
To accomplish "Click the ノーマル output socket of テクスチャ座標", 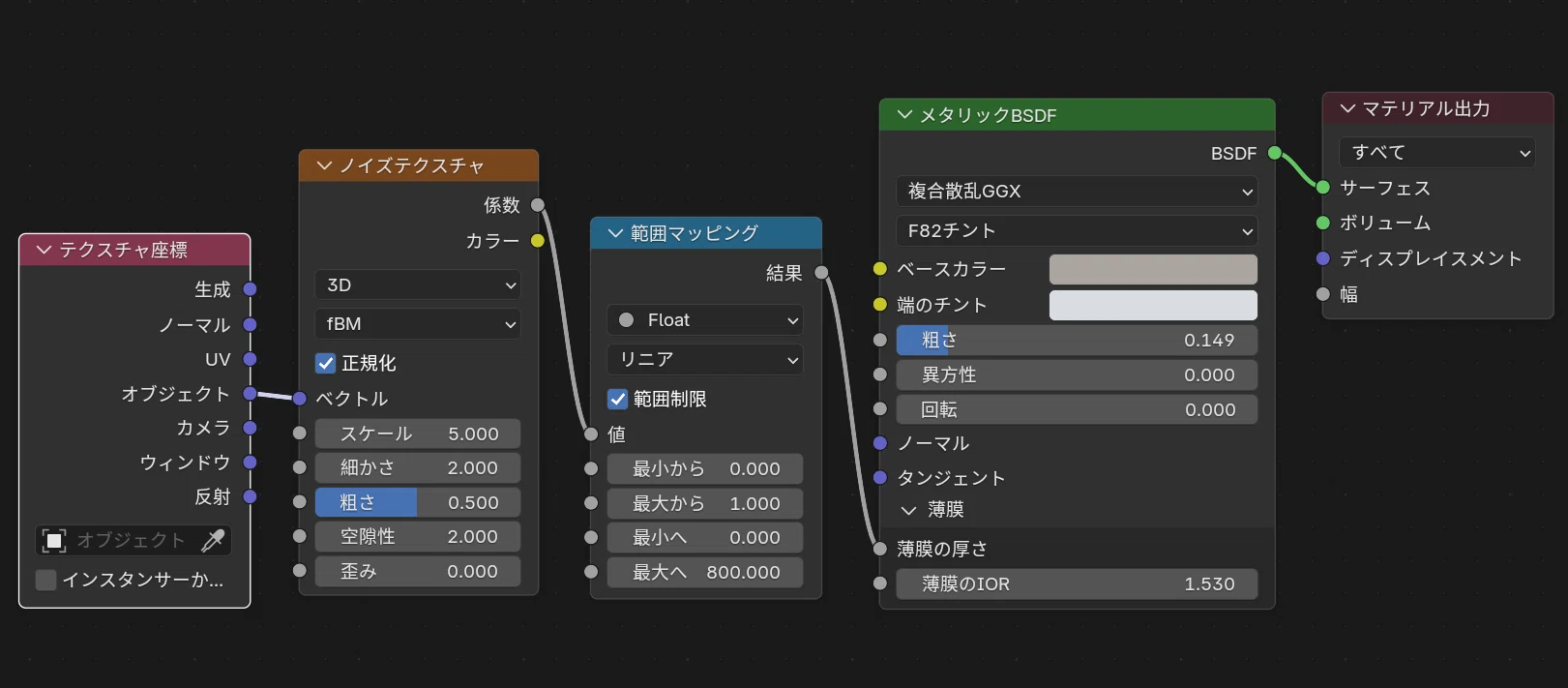I will pyautogui.click(x=250, y=324).
